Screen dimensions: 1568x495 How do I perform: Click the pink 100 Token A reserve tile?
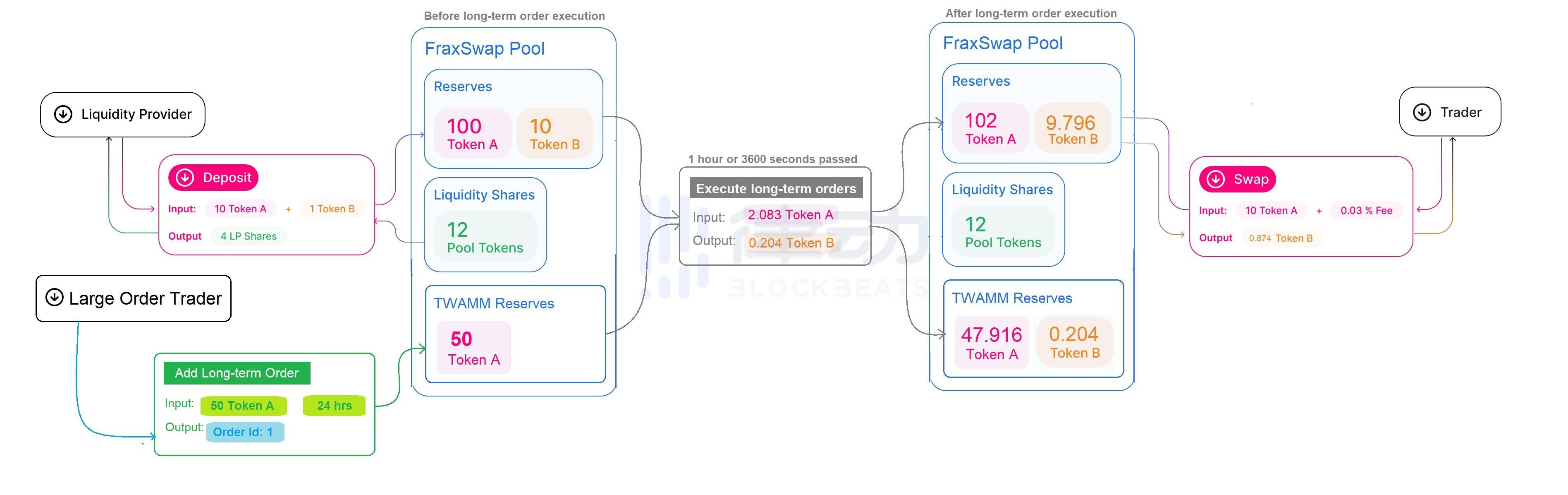pos(472,134)
